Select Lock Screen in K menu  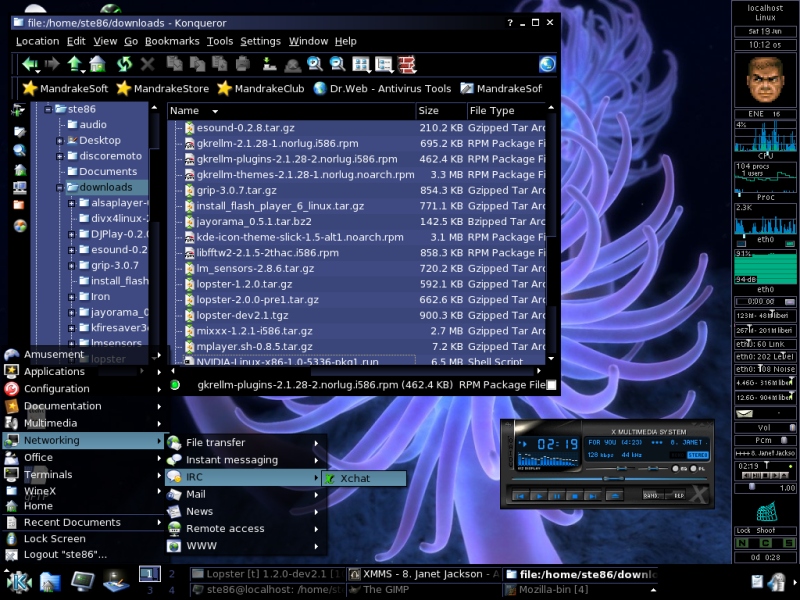coord(83,539)
